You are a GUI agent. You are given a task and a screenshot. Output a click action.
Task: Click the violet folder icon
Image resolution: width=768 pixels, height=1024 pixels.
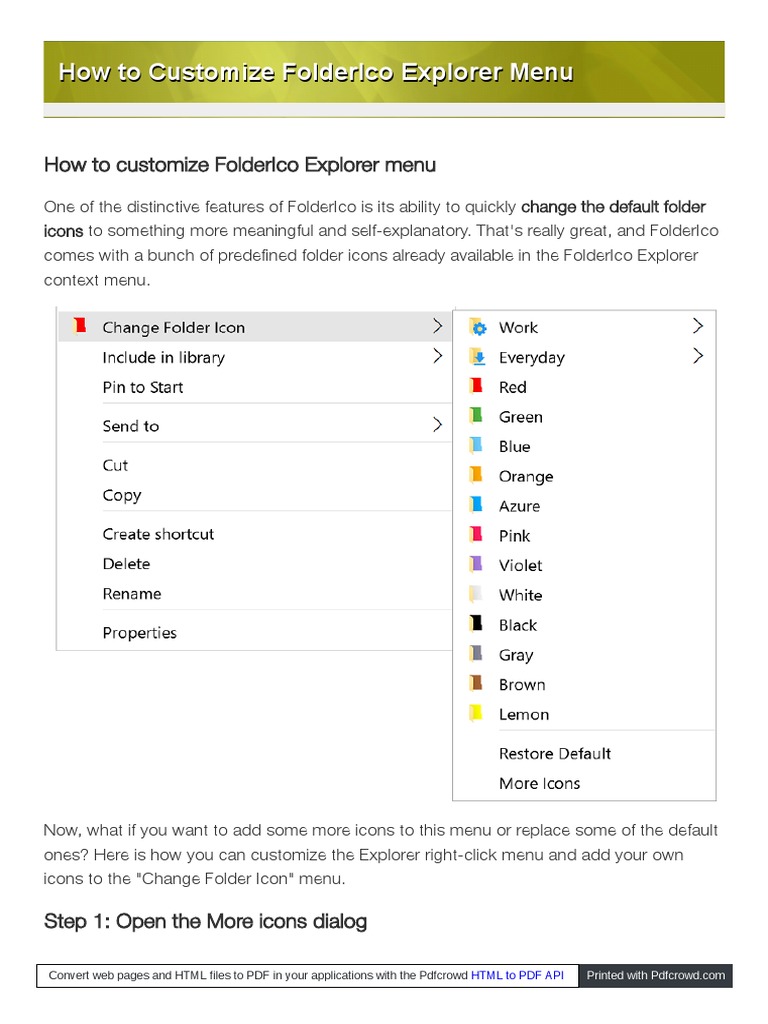point(477,565)
